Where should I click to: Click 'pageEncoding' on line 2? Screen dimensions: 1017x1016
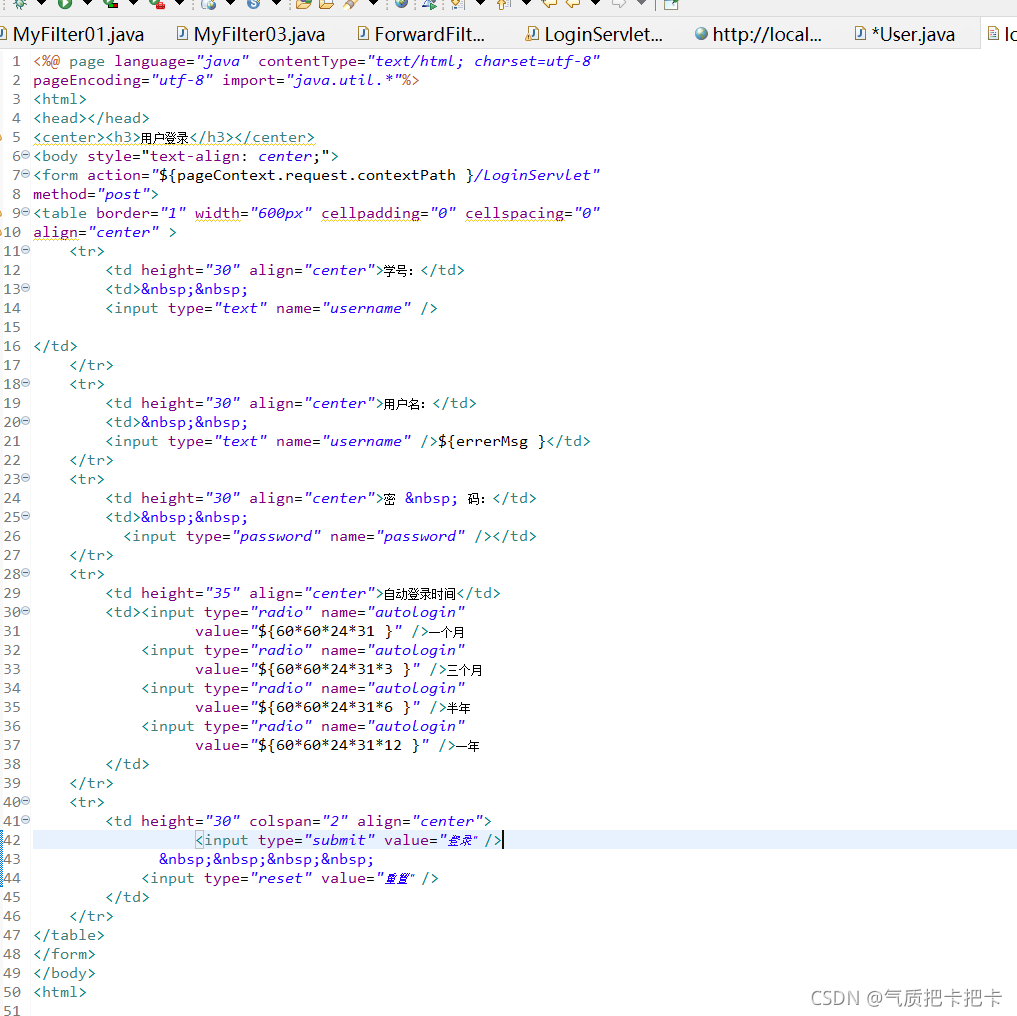click(87, 80)
